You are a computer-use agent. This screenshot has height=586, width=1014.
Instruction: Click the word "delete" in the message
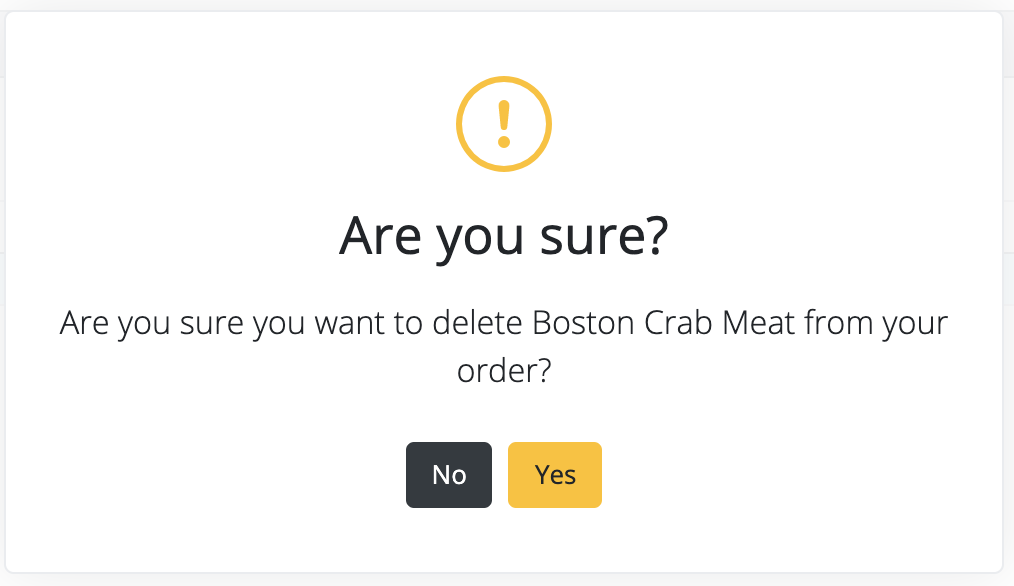[x=477, y=323]
